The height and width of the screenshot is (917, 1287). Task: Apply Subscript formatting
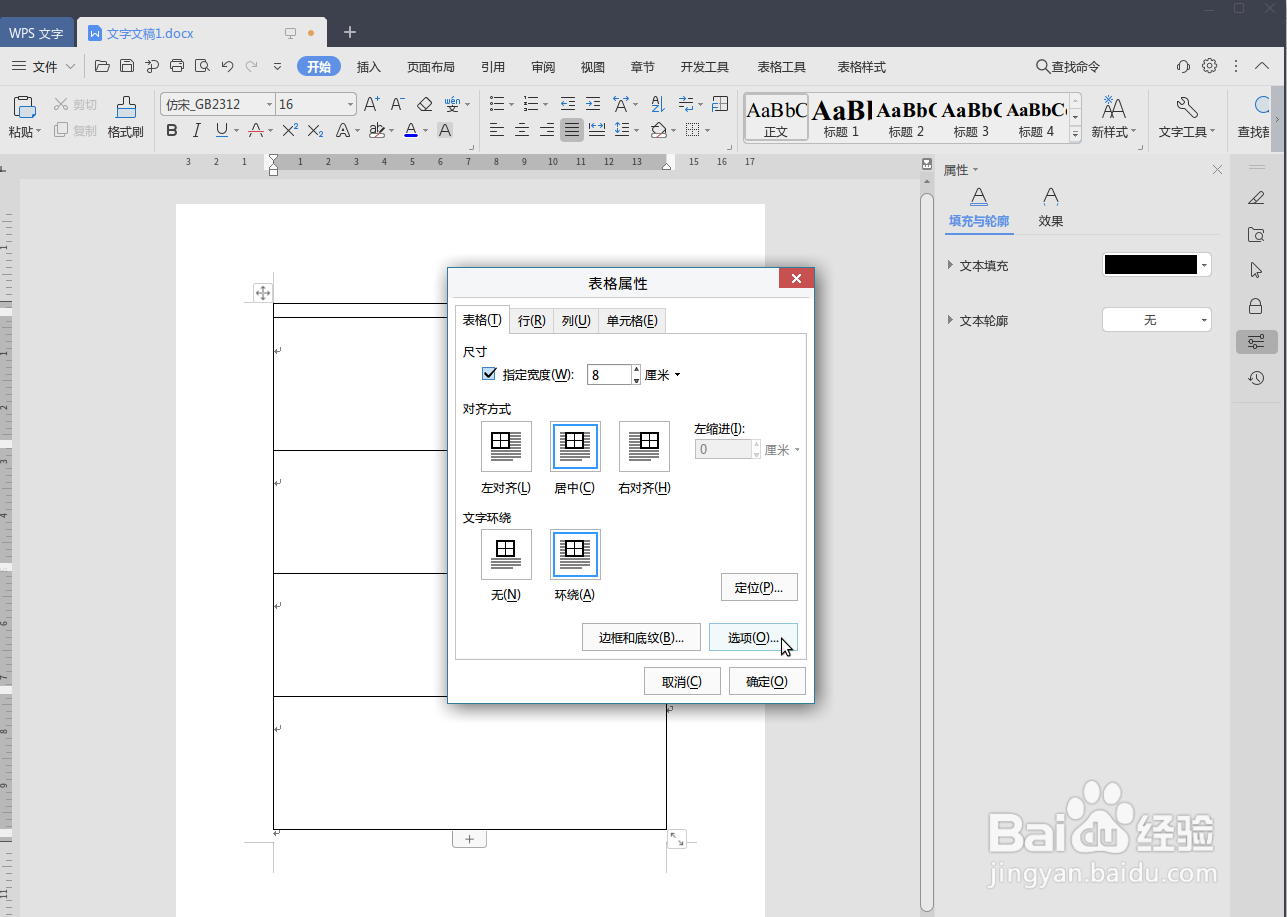(315, 130)
